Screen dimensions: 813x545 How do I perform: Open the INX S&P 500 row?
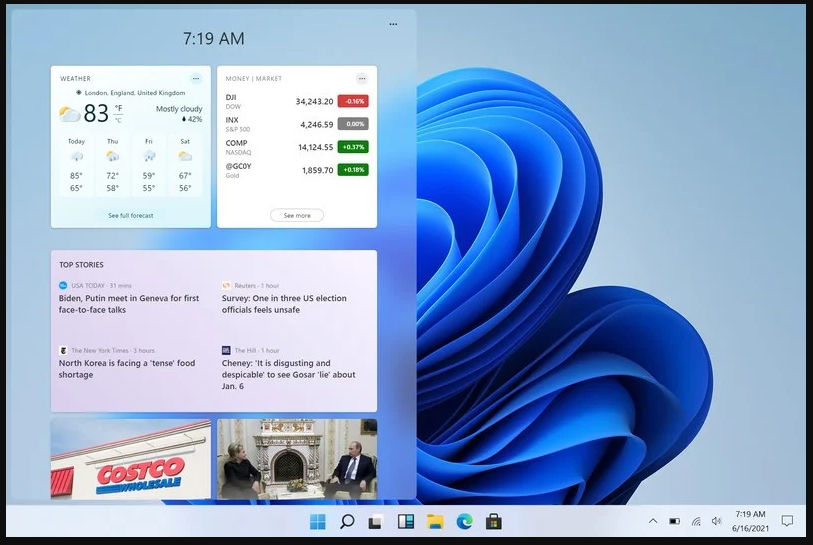click(297, 124)
